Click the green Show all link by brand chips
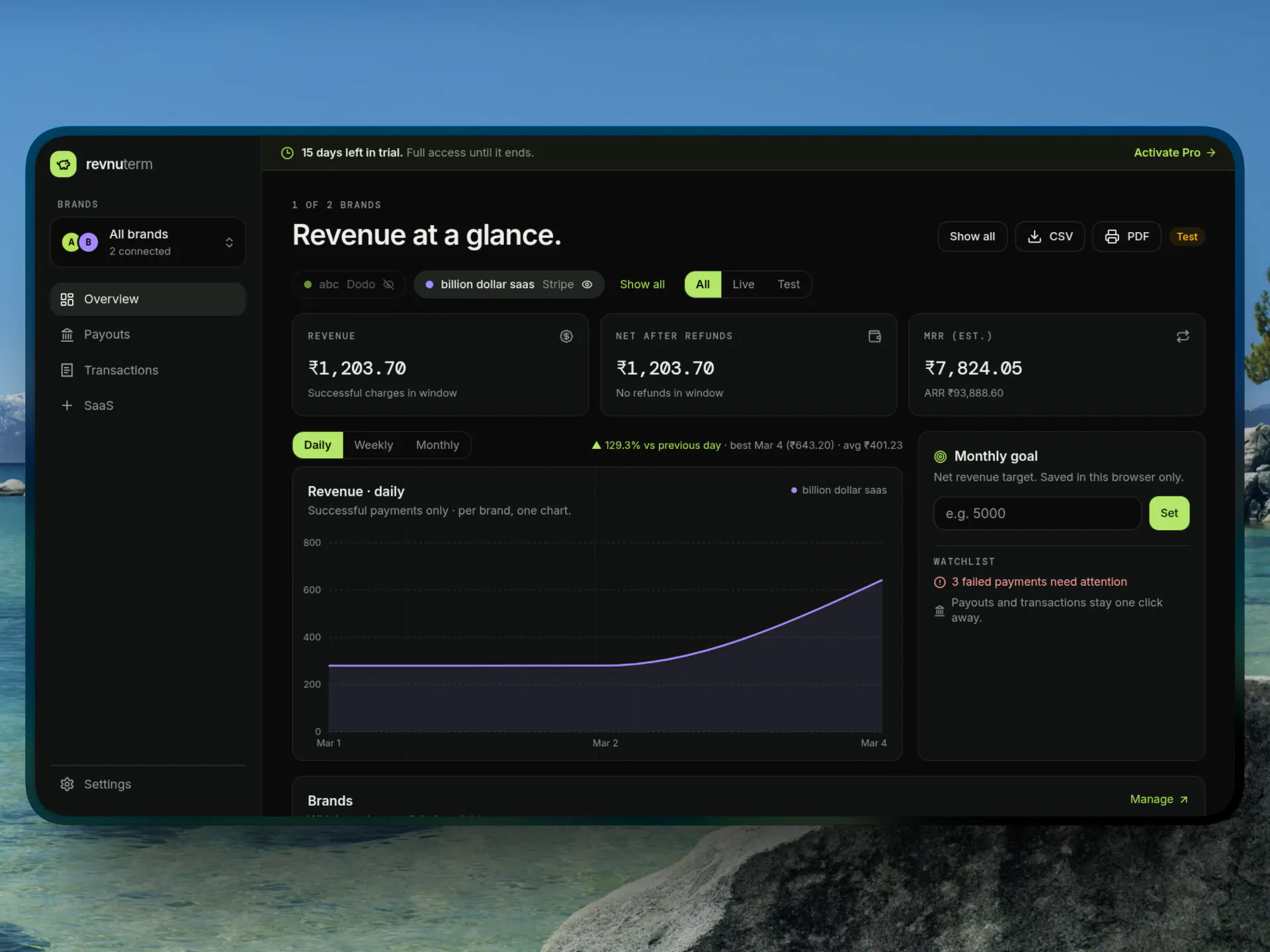1270x952 pixels. point(642,285)
